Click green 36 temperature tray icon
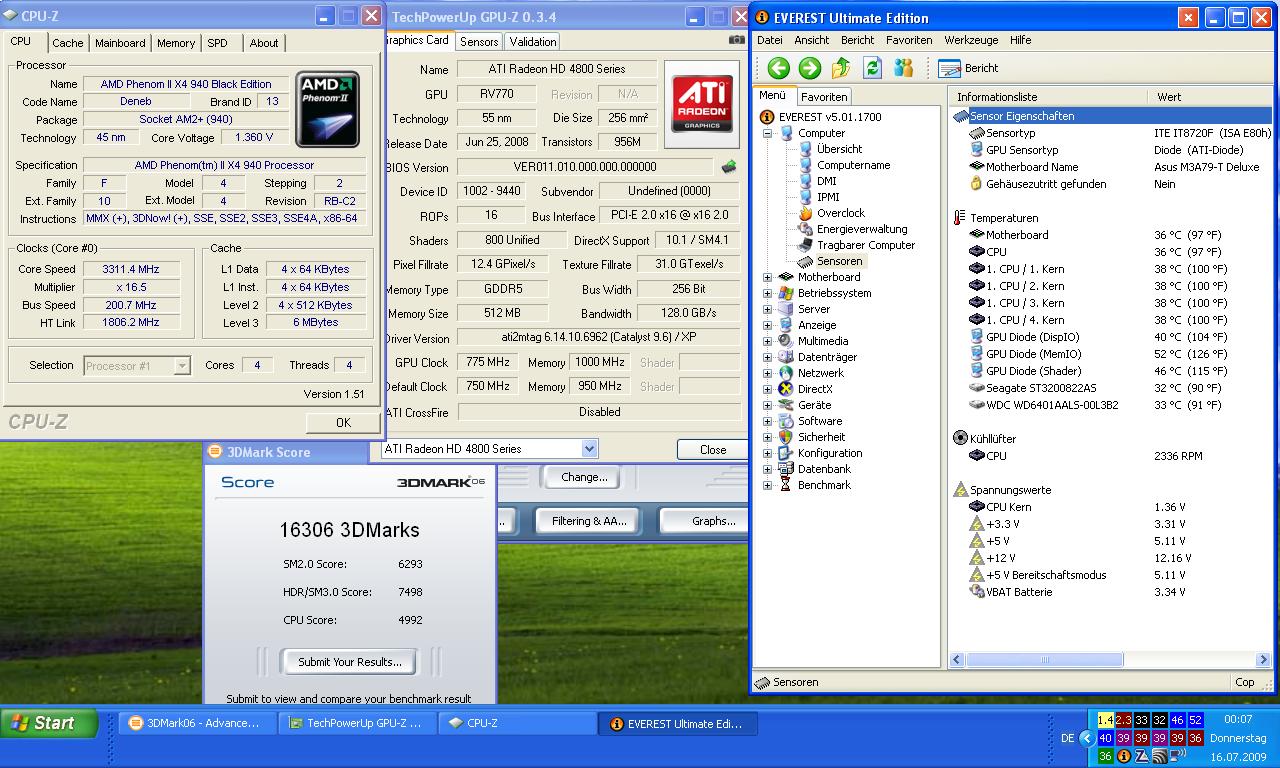Image resolution: width=1280 pixels, height=768 pixels. coord(1105,757)
